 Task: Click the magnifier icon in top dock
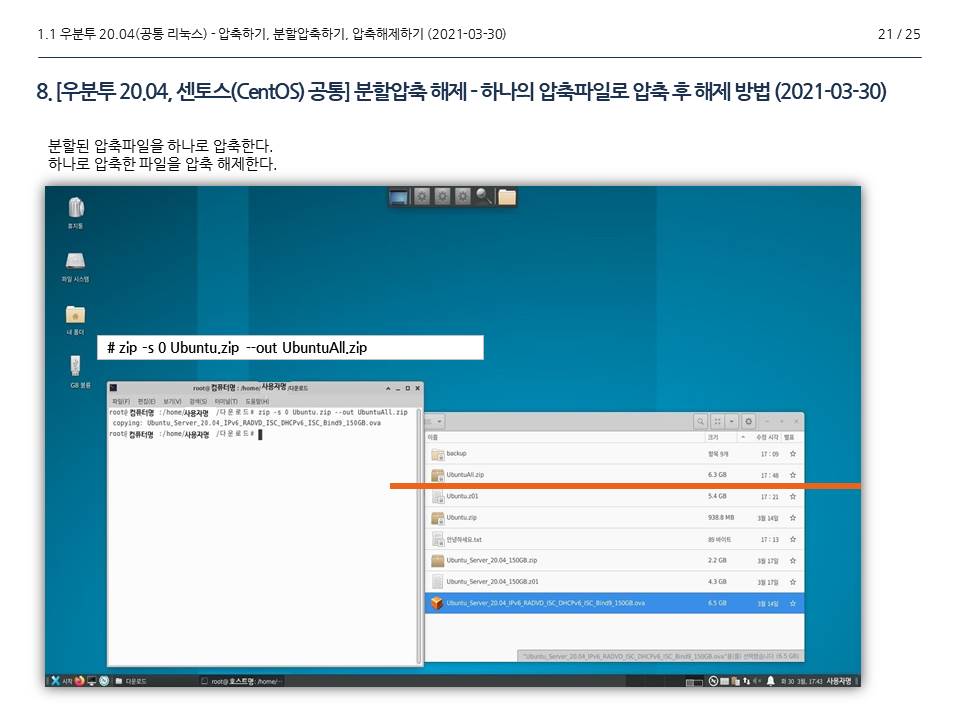coord(484,197)
